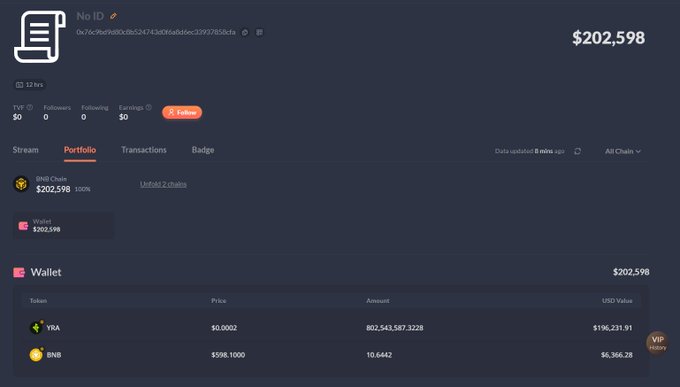
Task: Open the Earnings help question icon
Action: pyautogui.click(x=149, y=107)
